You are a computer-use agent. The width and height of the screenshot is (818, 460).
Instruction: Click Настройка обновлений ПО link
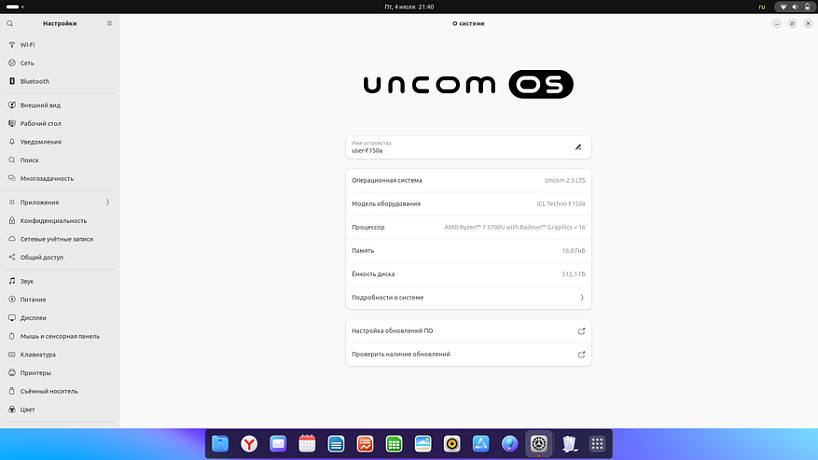click(x=468, y=330)
